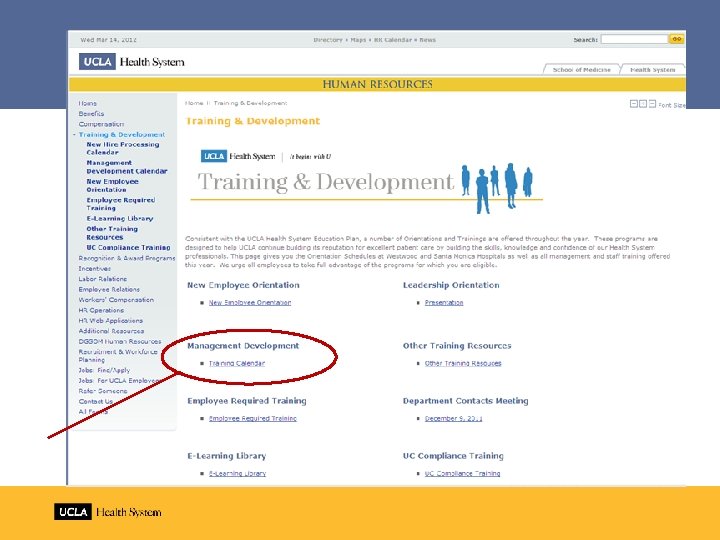Open Refer Someone sidebar link
The width and height of the screenshot is (720, 540).
coord(102,391)
